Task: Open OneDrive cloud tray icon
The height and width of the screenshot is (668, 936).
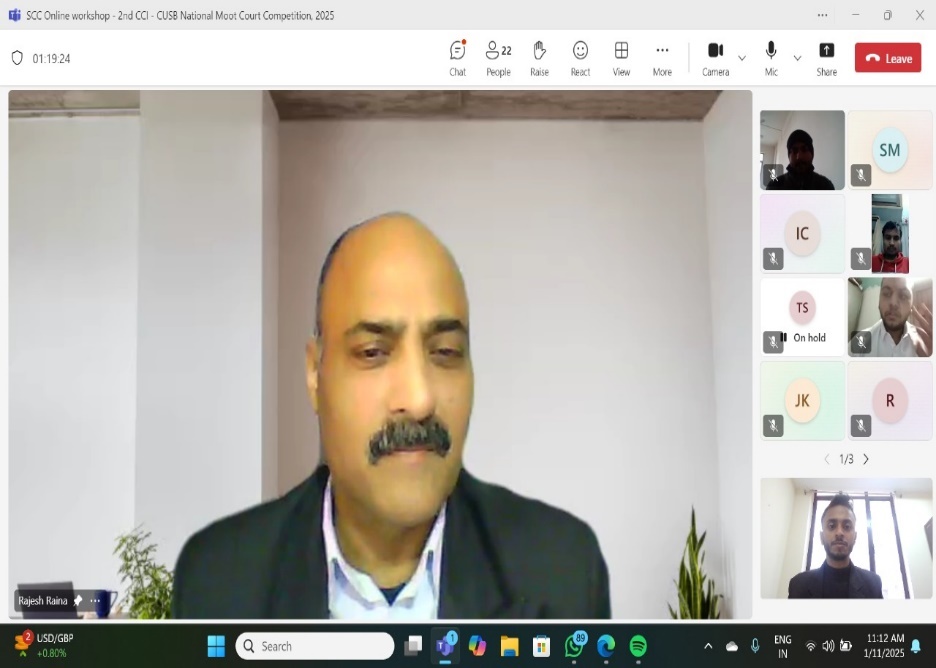Action: [732, 646]
